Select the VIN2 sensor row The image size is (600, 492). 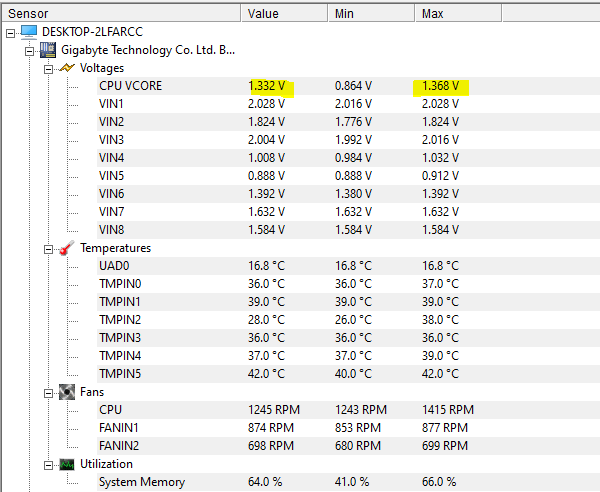[x=348, y=122]
